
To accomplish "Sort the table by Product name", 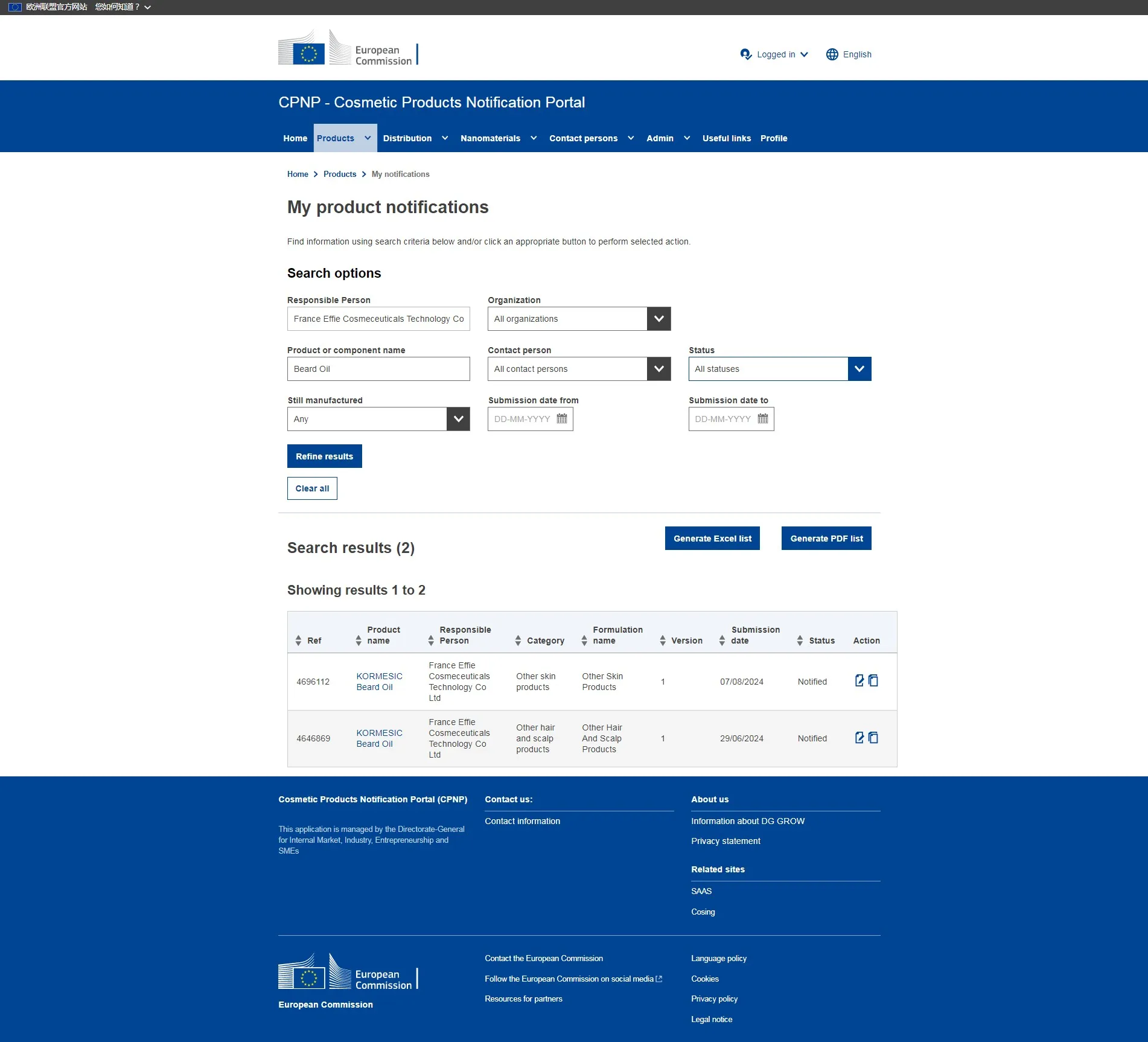I will (359, 641).
